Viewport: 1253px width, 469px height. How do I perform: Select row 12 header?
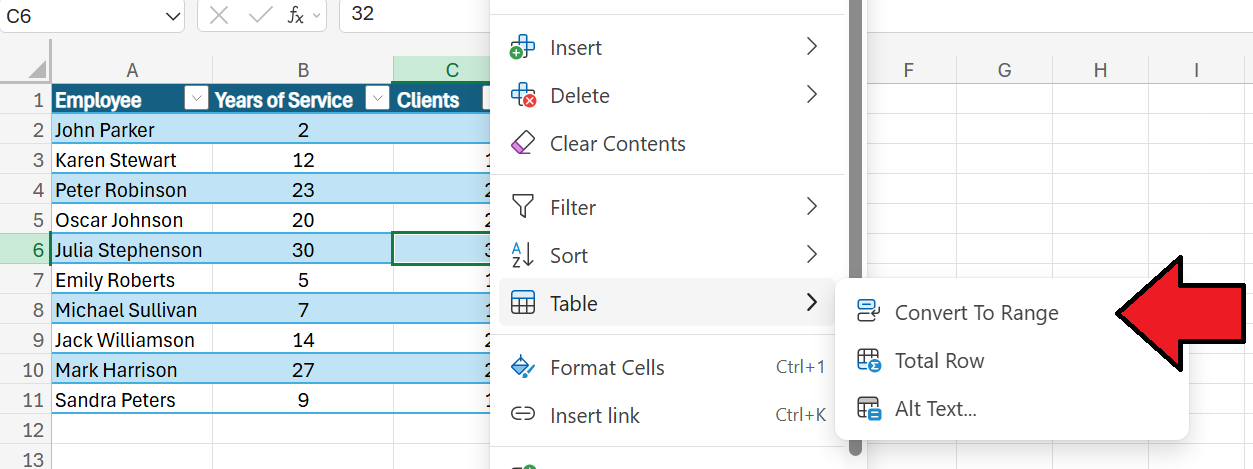pos(25,430)
